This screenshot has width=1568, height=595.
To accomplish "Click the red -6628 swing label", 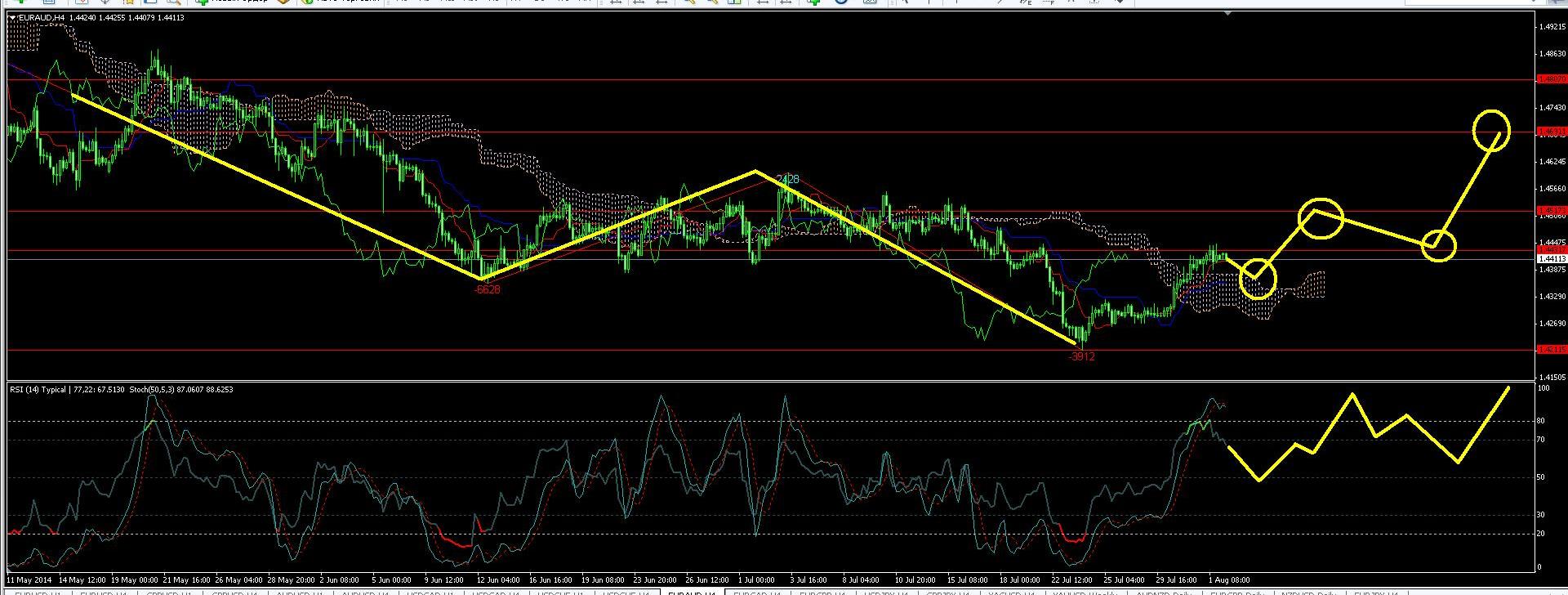I will [487, 289].
